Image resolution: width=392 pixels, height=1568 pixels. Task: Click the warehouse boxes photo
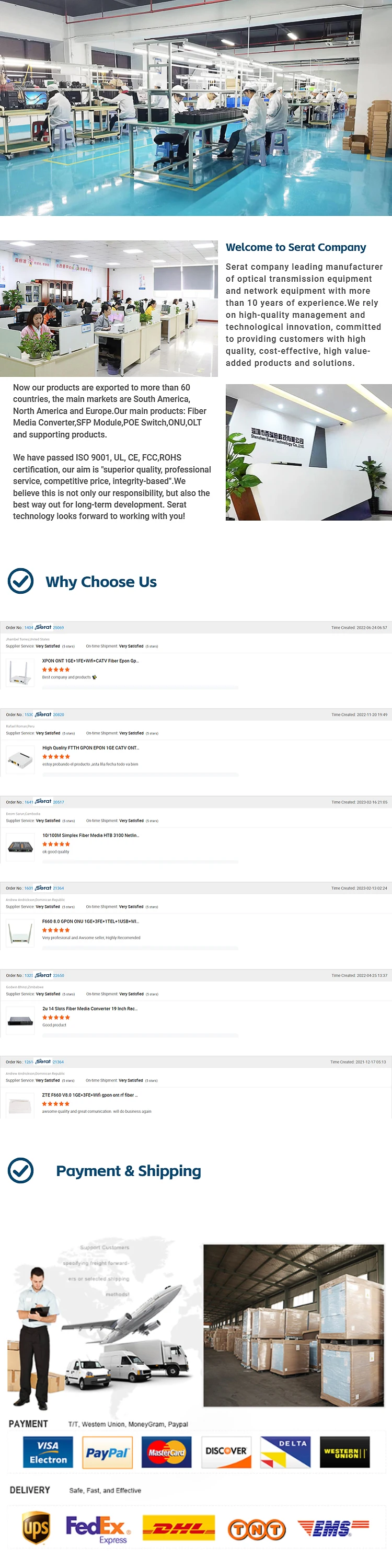[x=293, y=1325]
